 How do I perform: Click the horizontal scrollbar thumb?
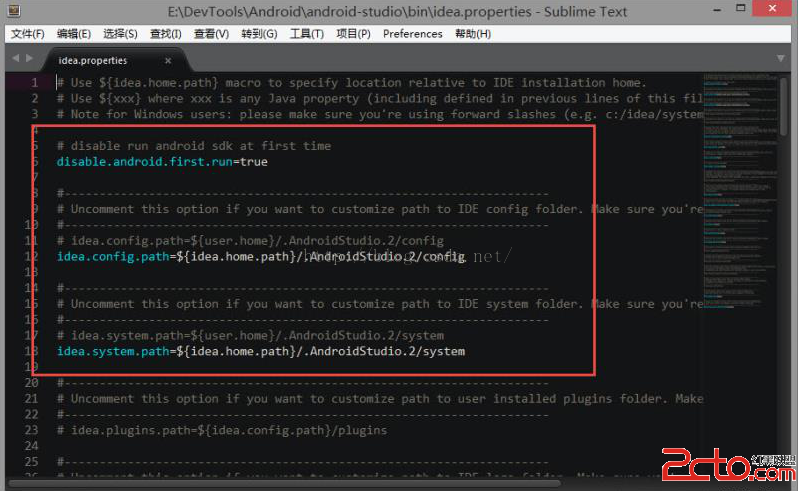[x=285, y=483]
